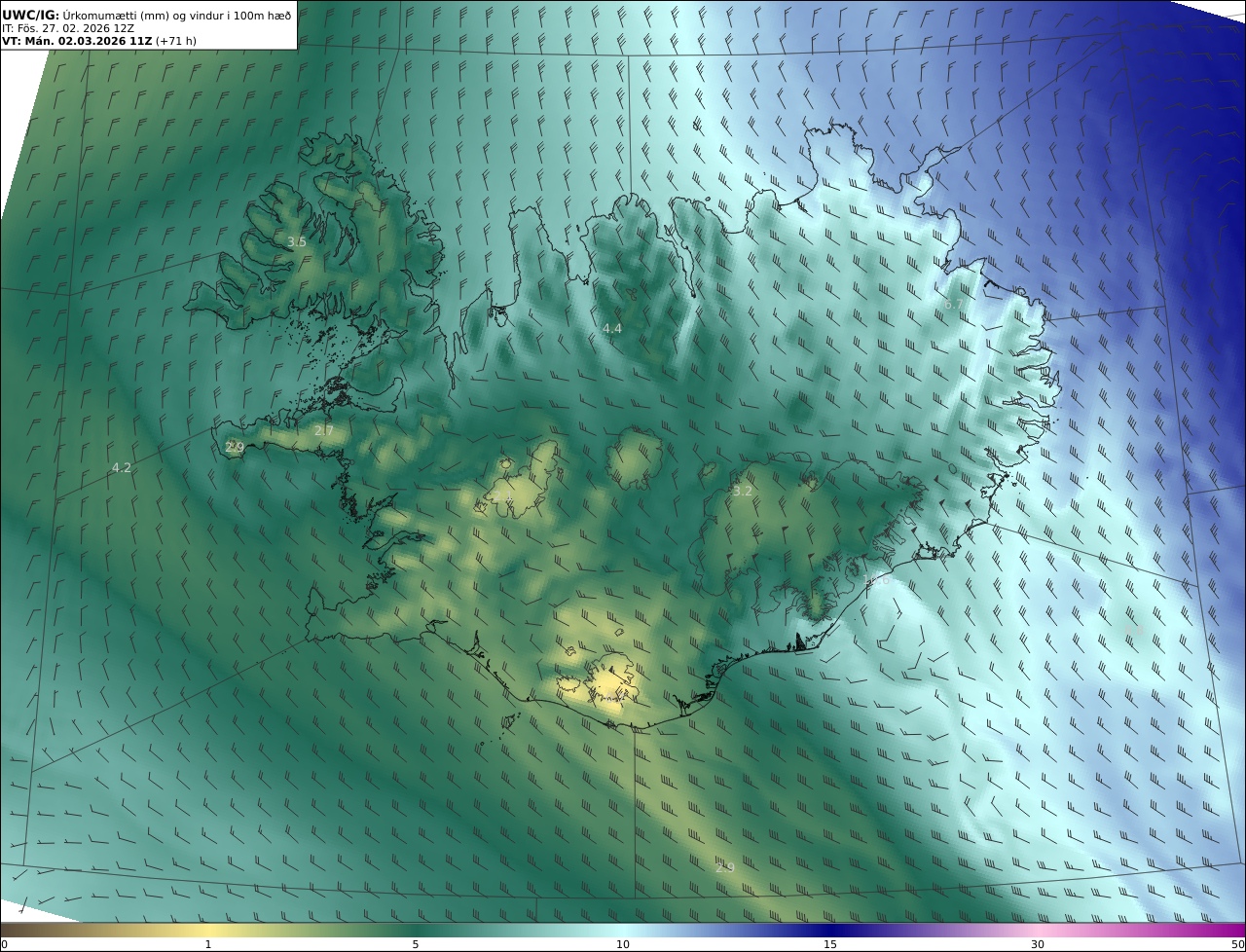Image resolution: width=1246 pixels, height=952 pixels.
Task: Click the dark navy colorbar section near 15
Action: [x=829, y=930]
